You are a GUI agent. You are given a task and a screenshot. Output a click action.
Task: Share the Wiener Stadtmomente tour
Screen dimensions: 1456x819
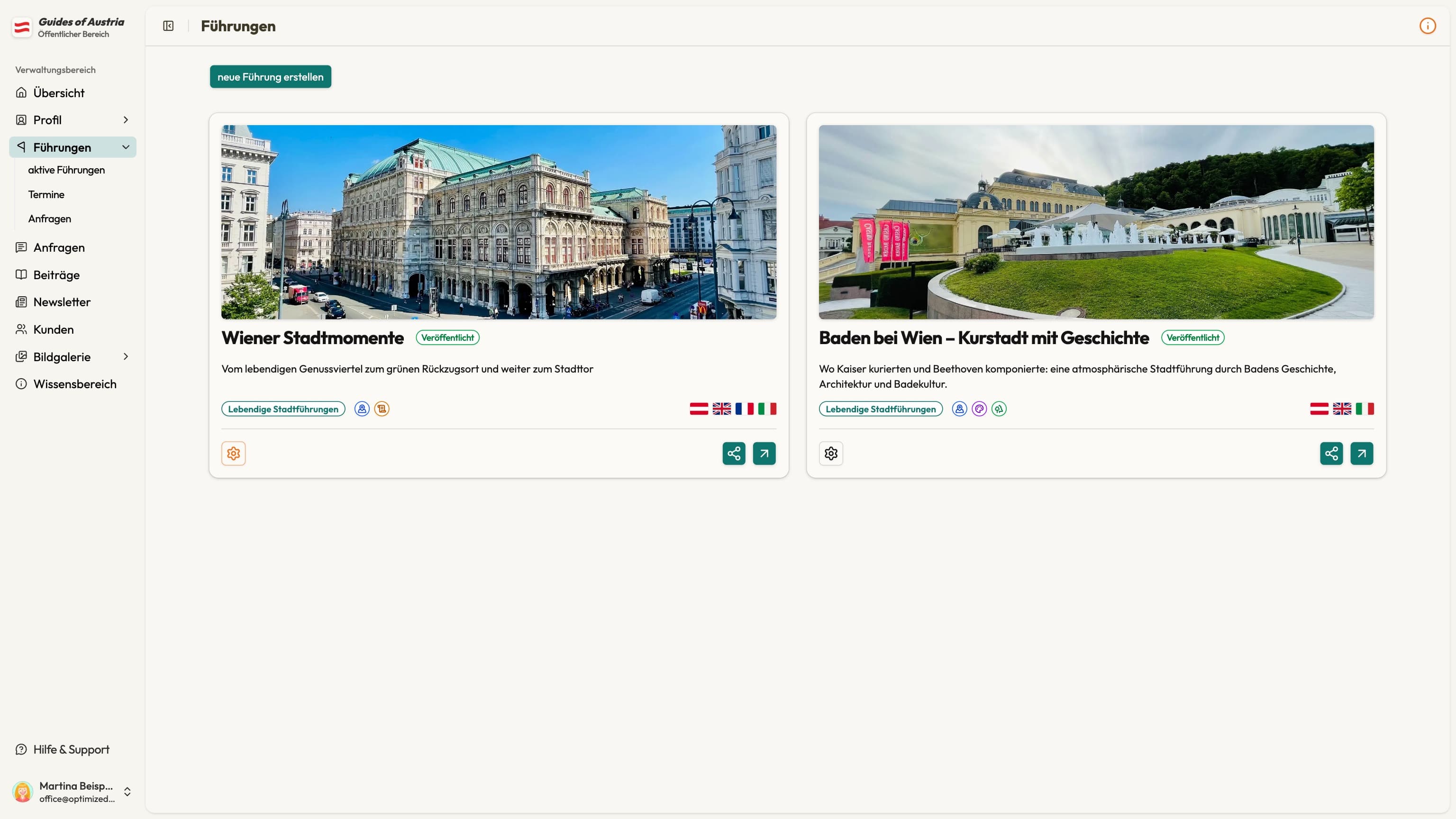(734, 453)
